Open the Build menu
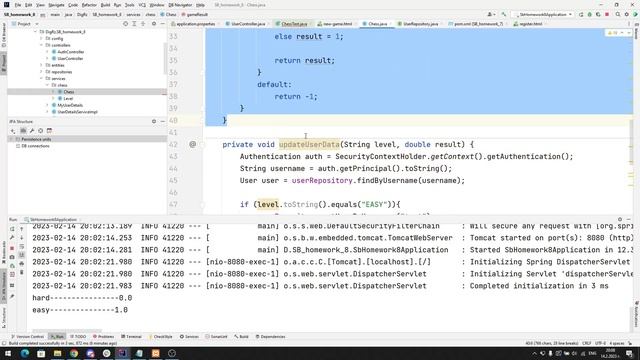Screen dimensions: 640x360 (x=105, y=5)
